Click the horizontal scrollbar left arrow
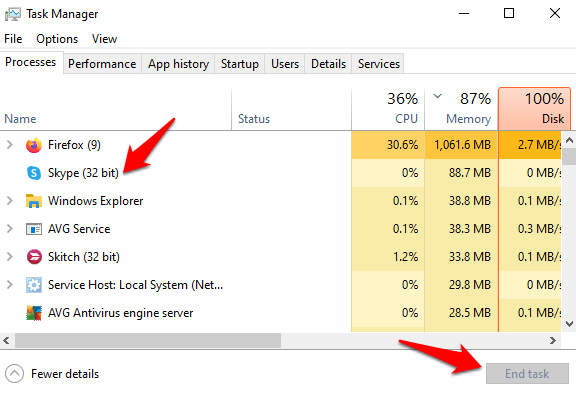The height and width of the screenshot is (394, 576). (x=6, y=340)
